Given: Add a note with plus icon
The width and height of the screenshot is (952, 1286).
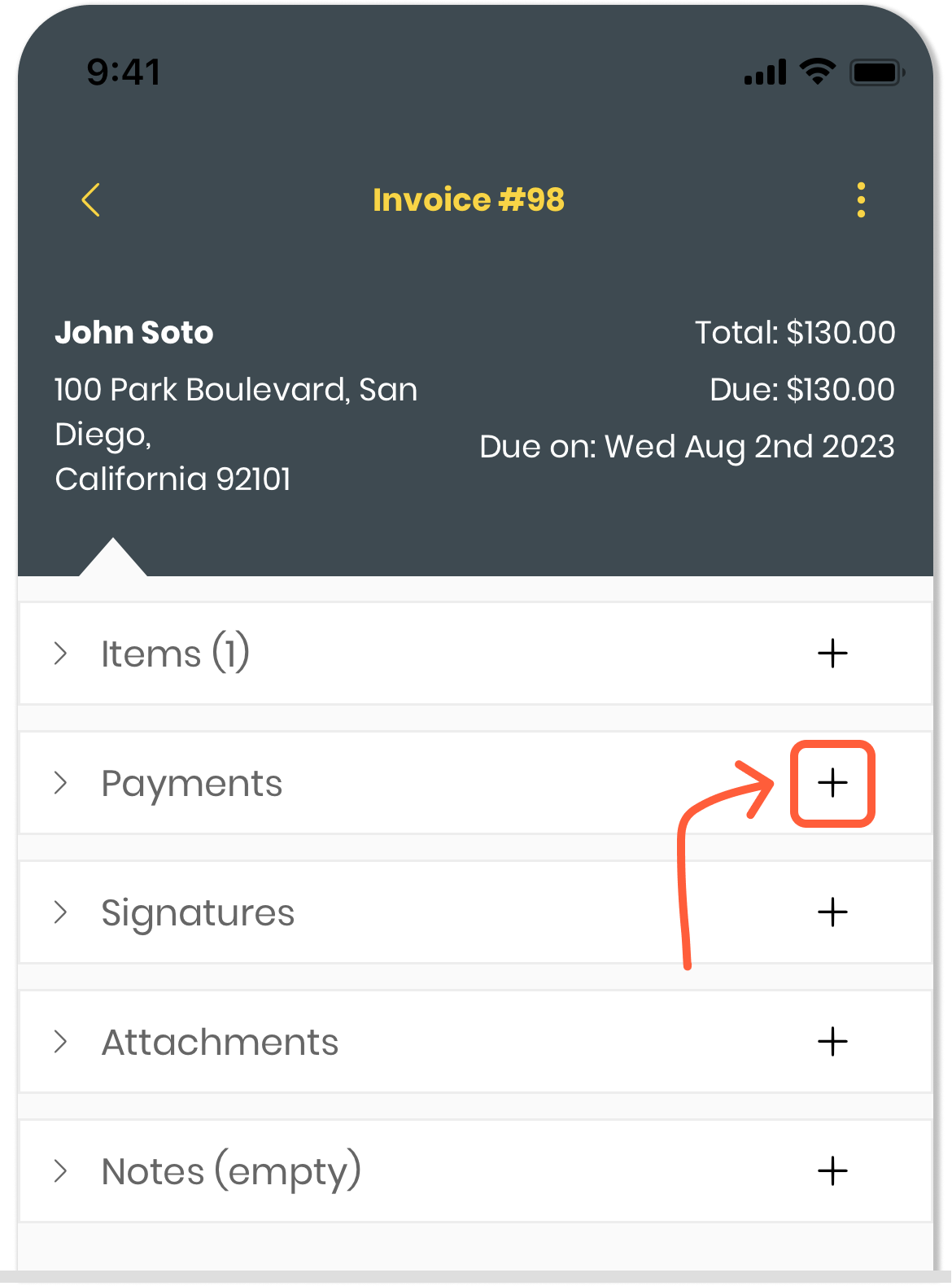Looking at the screenshot, I should tap(832, 1171).
